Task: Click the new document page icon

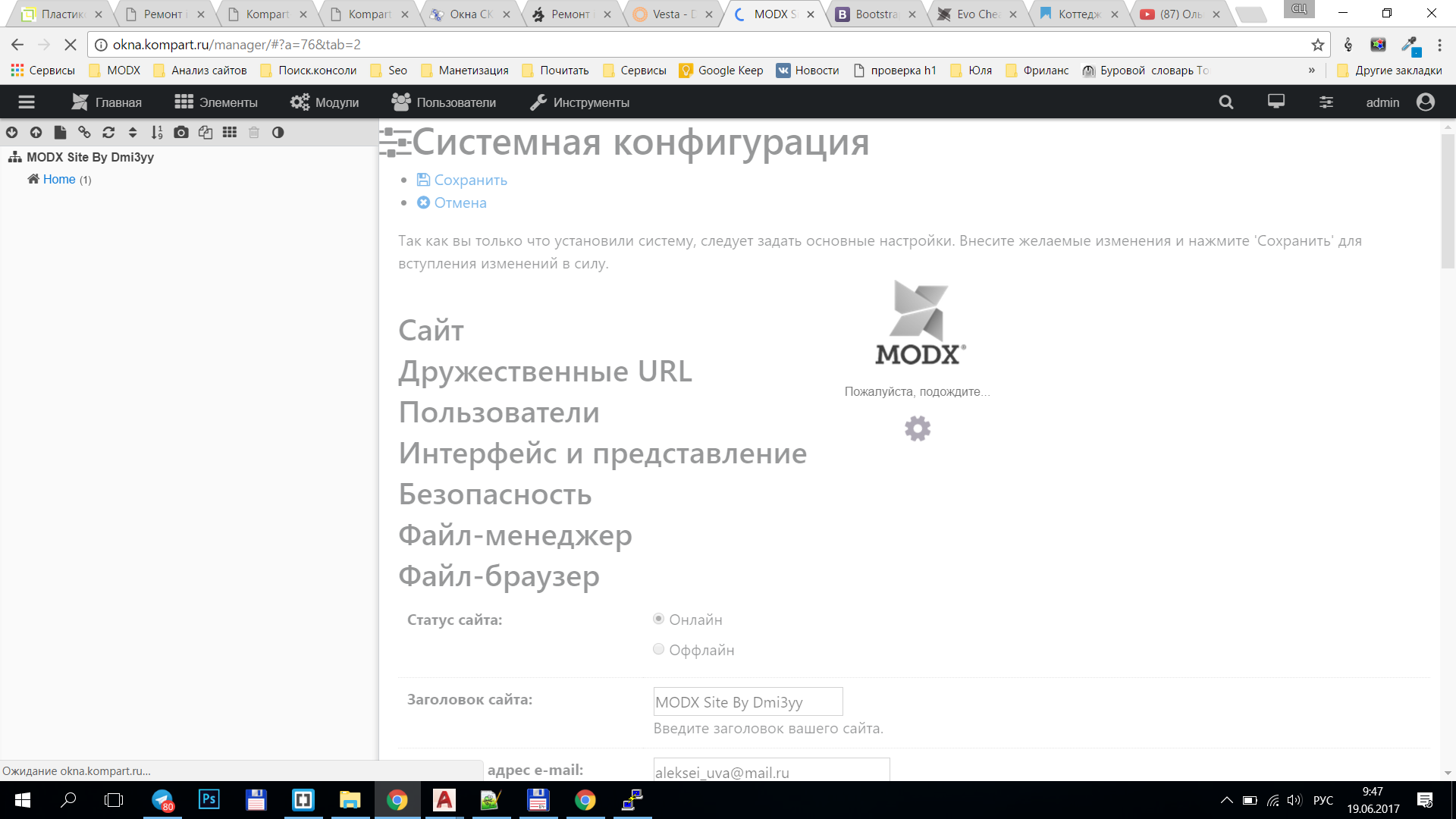Action: coord(60,133)
